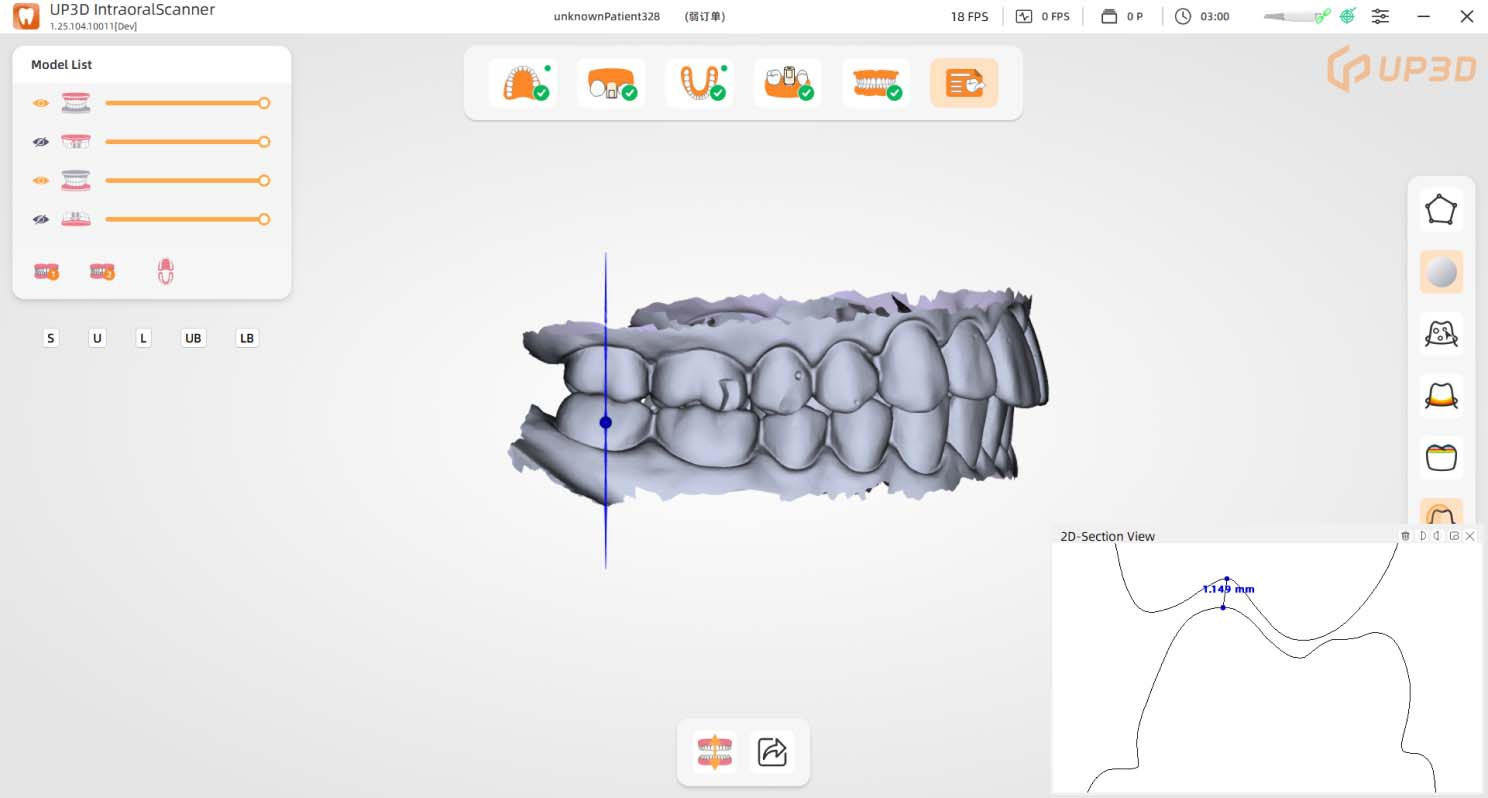Hide the third model in Model List

pos(41,181)
